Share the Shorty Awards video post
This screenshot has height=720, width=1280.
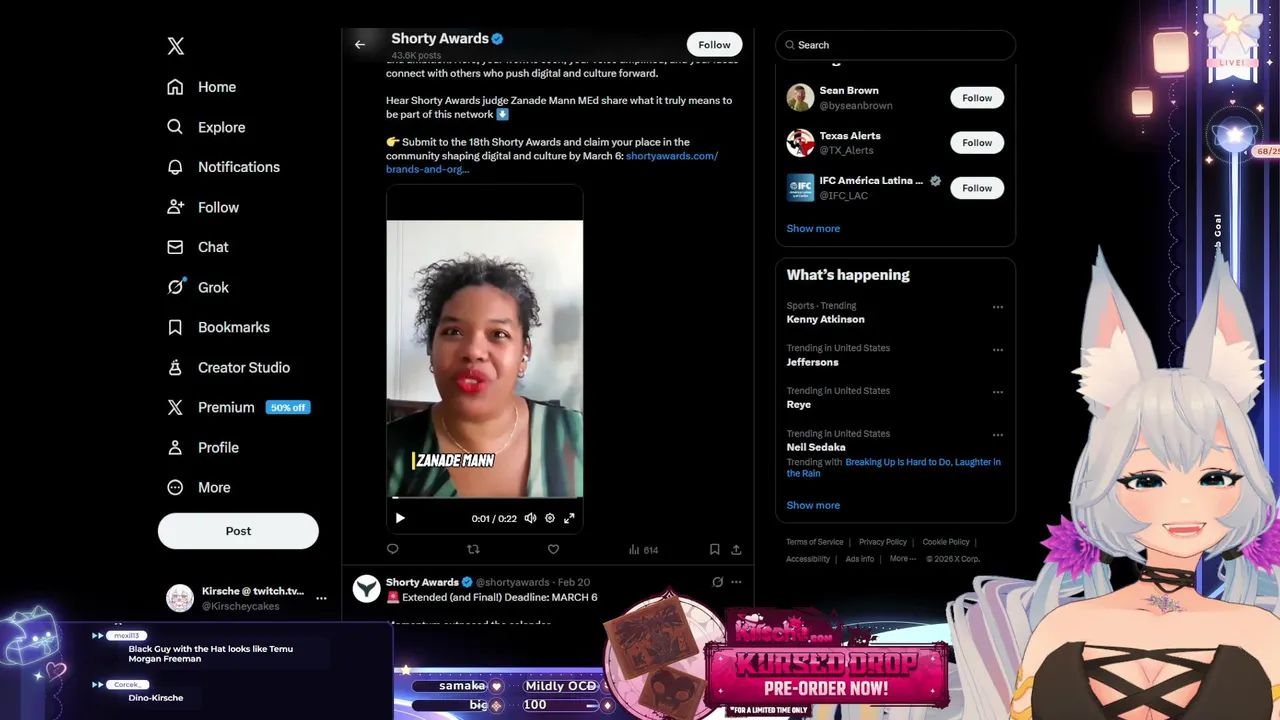pyautogui.click(x=736, y=549)
